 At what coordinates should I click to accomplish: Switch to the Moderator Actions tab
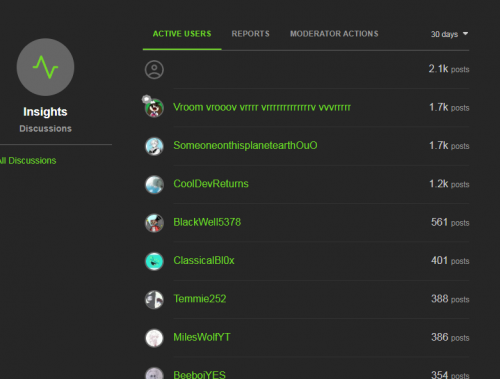pyautogui.click(x=334, y=34)
